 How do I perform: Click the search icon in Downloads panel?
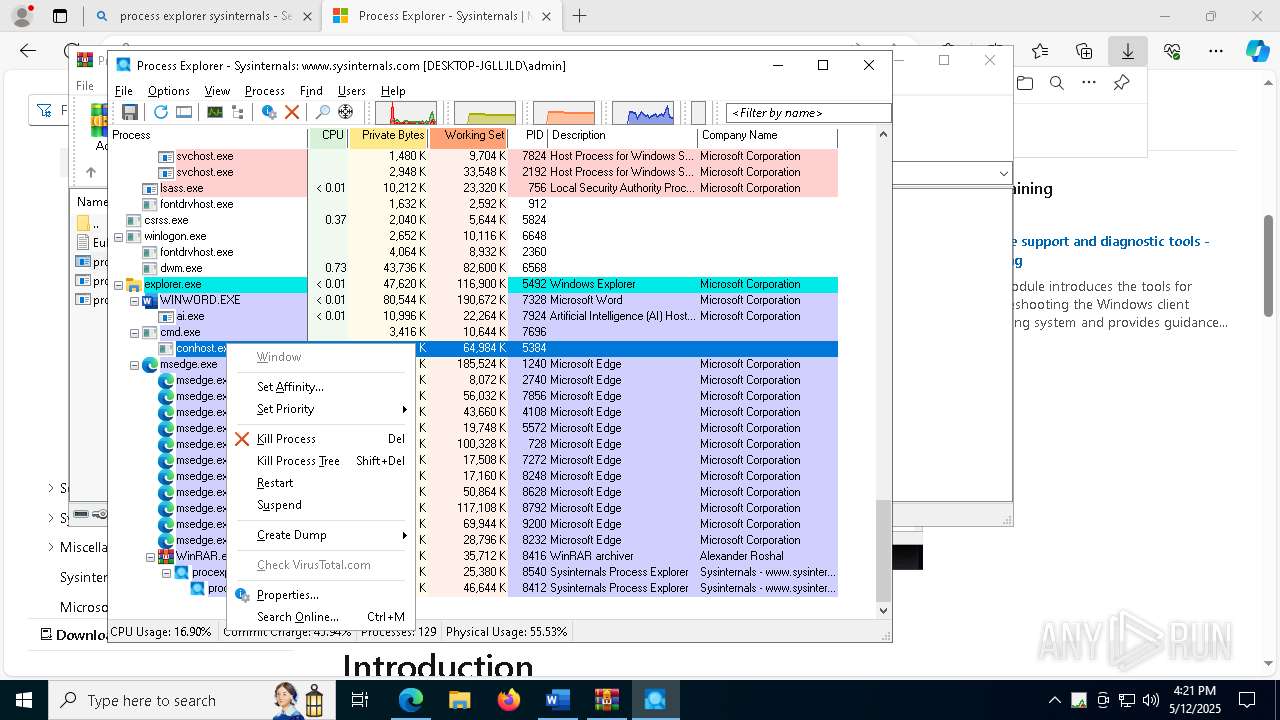(x=1057, y=83)
